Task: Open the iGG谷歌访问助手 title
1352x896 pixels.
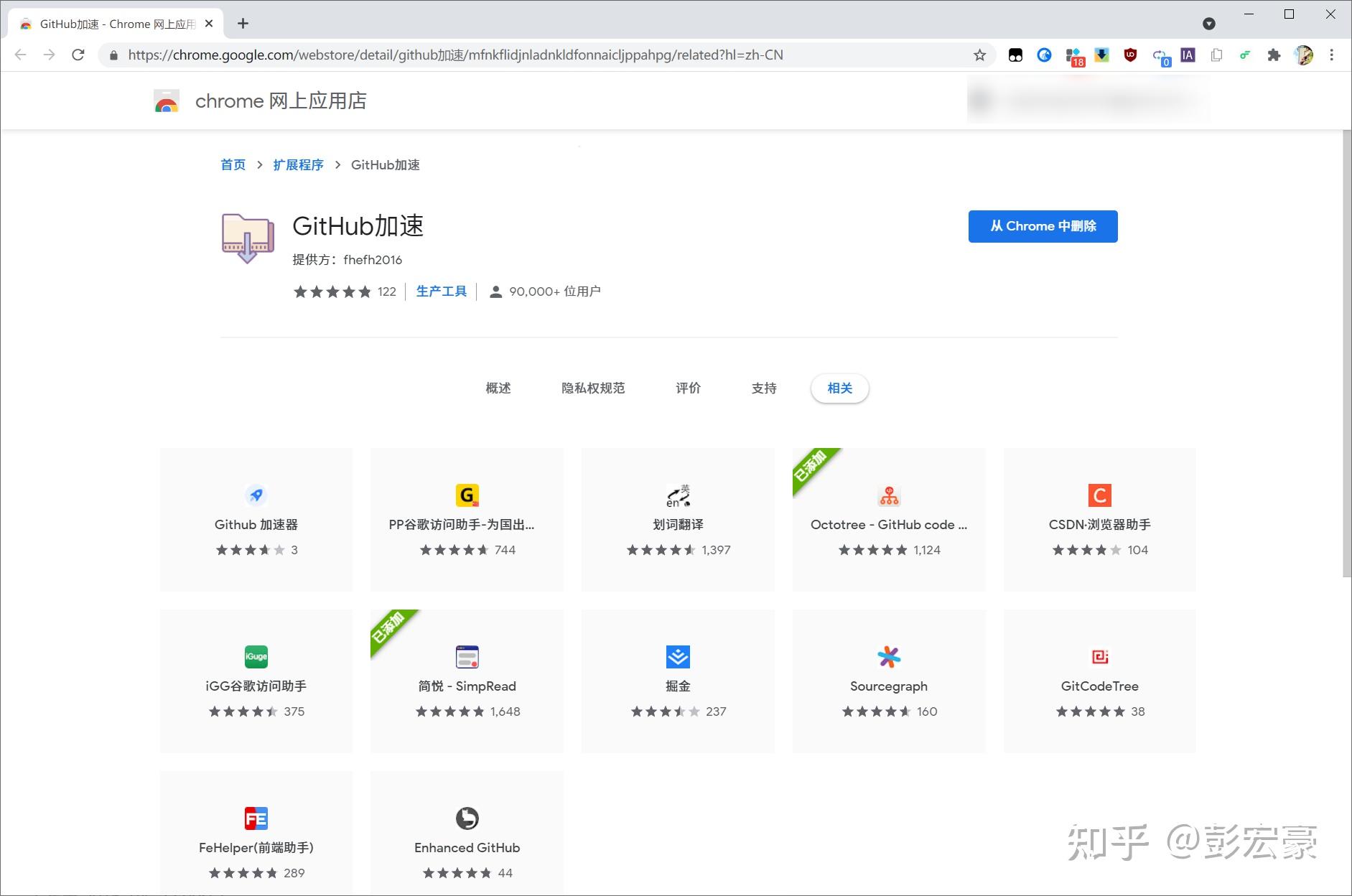Action: (256, 686)
